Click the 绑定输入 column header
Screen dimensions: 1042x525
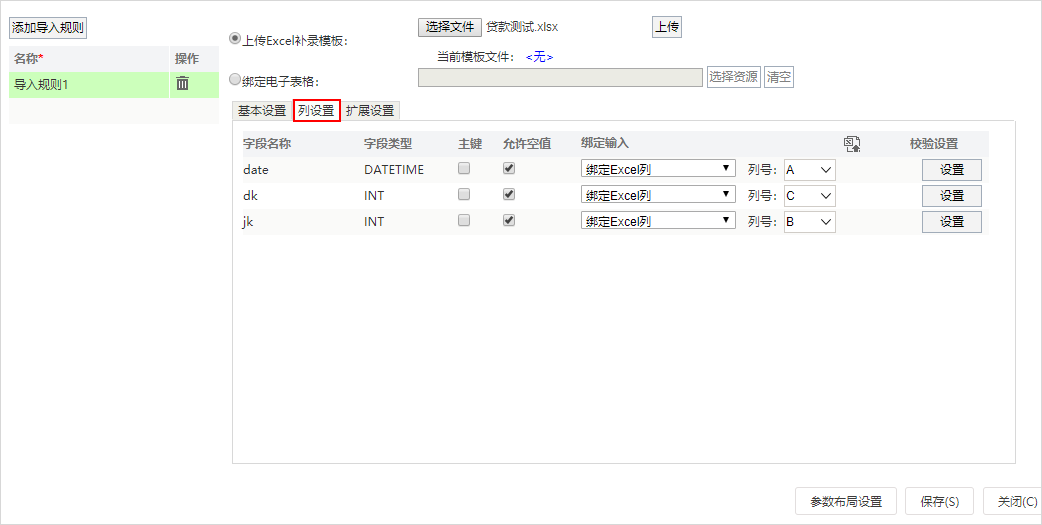[x=605, y=143]
